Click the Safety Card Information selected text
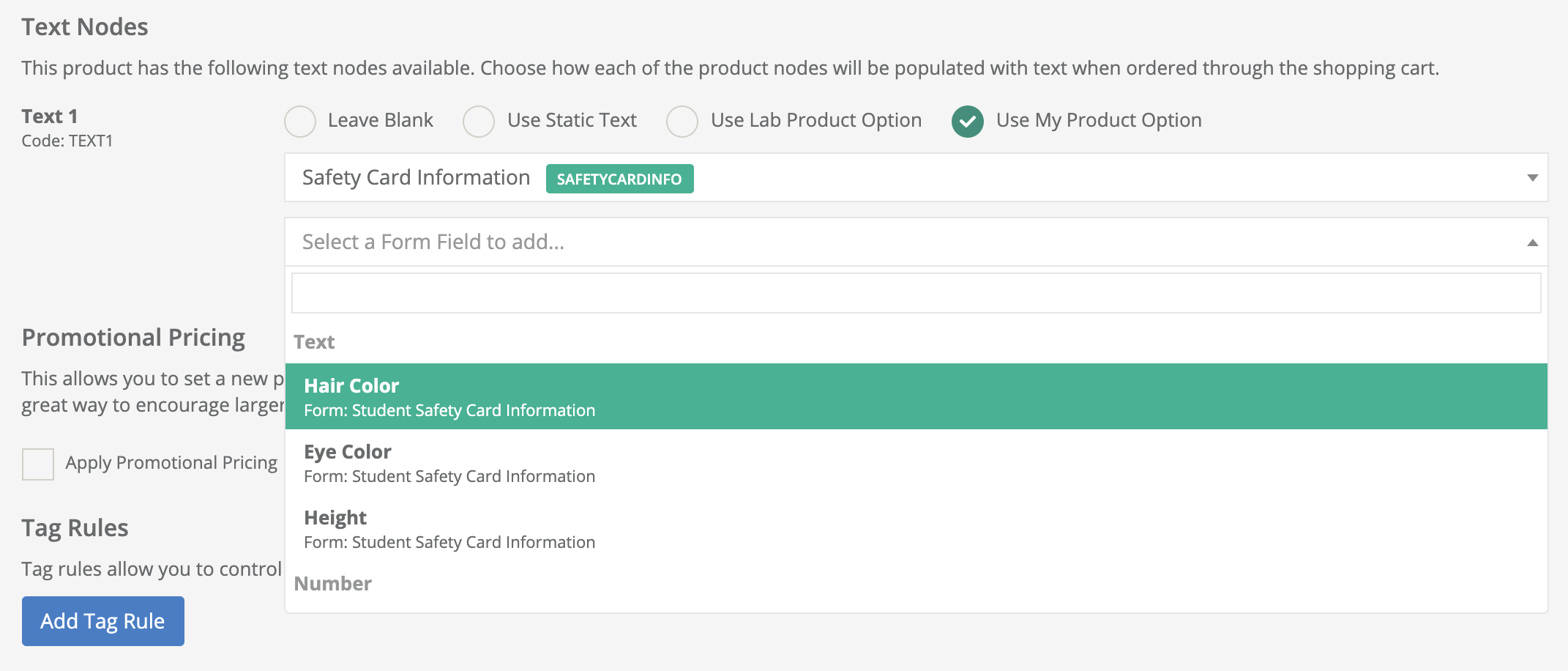This screenshot has width=1568, height=671. pyautogui.click(x=416, y=178)
